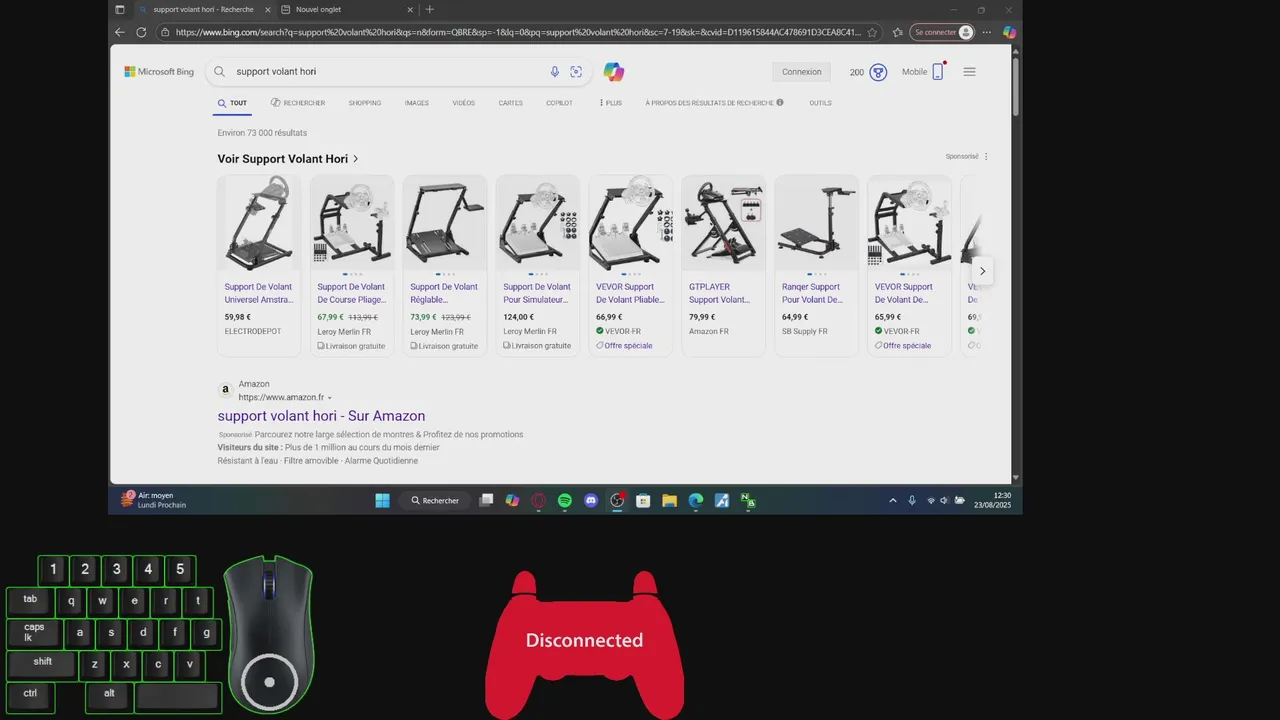Open the weather widget 'Air: moyen'
The height and width of the screenshot is (720, 1280).
[153, 500]
